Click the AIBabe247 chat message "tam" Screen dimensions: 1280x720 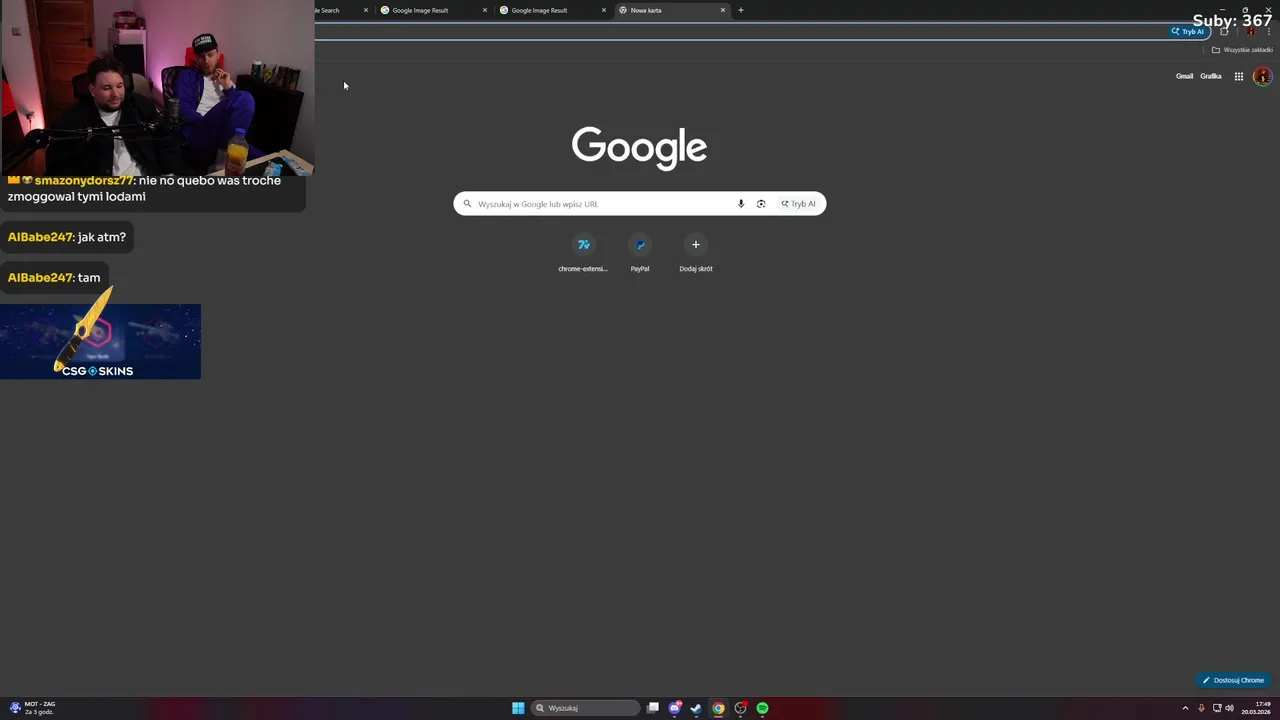53,277
